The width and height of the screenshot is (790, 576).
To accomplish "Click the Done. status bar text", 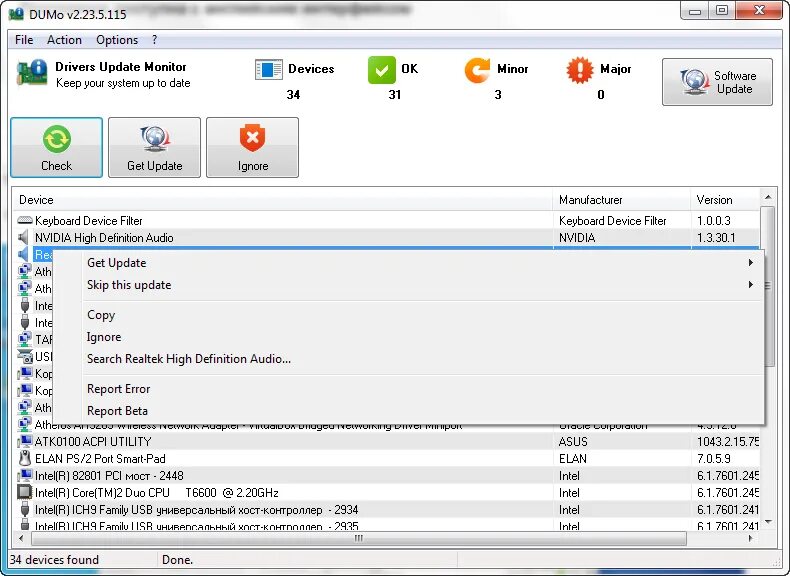I will (177, 559).
